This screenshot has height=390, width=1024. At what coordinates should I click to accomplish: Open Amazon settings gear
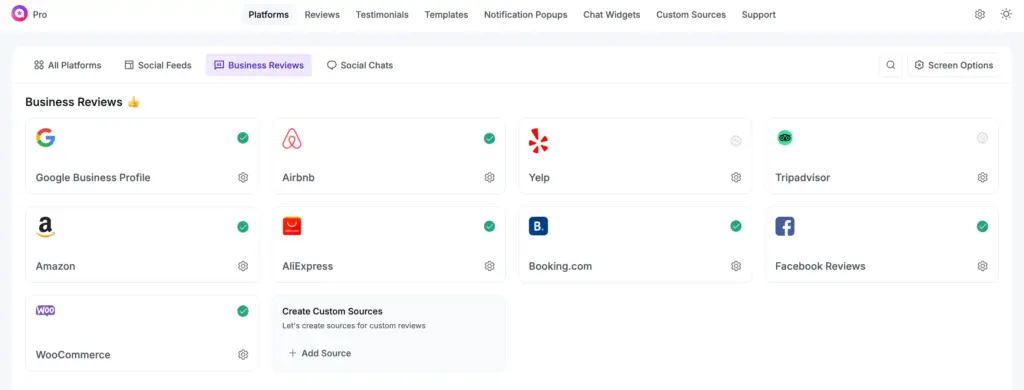pos(243,266)
